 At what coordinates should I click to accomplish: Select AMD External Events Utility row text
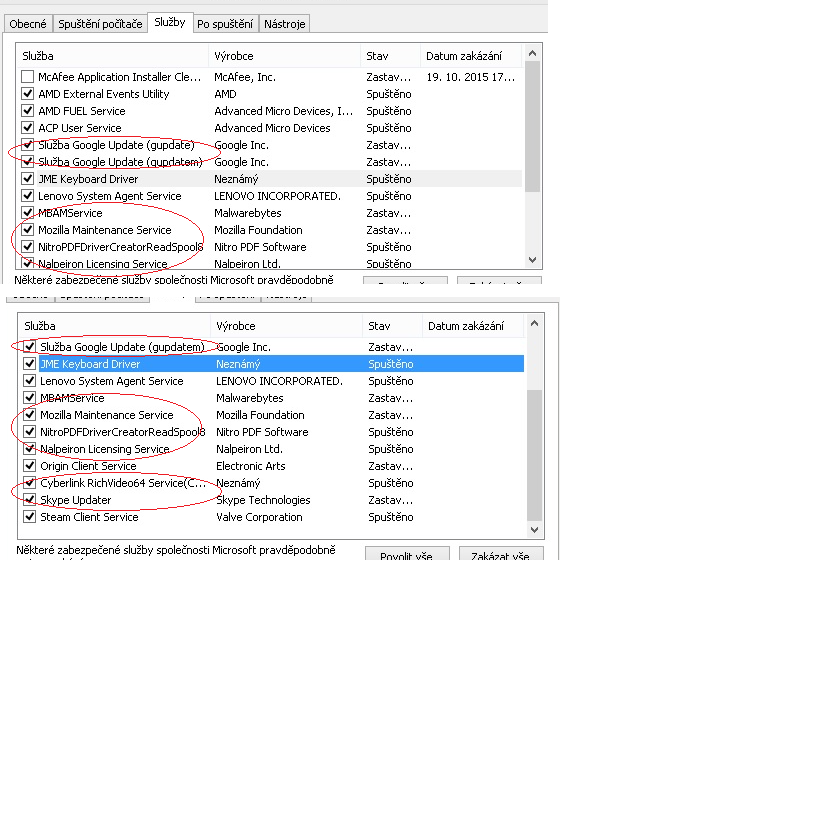(103, 94)
